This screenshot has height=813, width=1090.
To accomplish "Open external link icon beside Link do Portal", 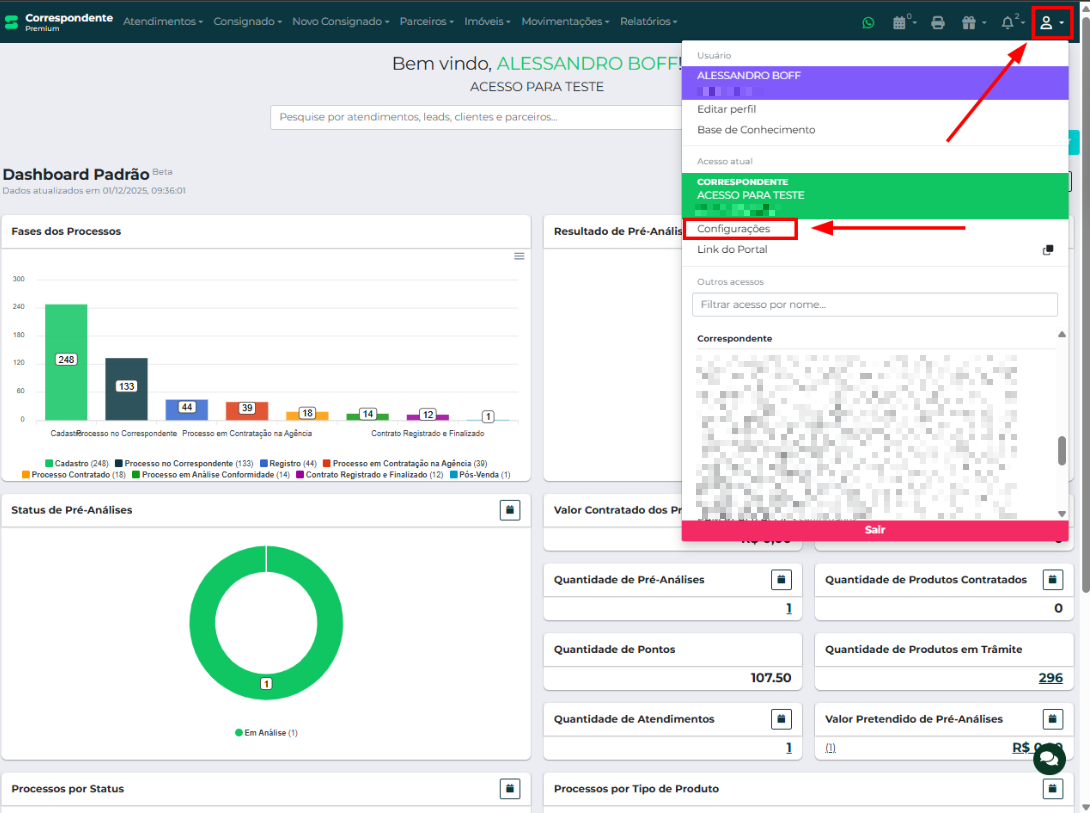I will coord(1048,250).
